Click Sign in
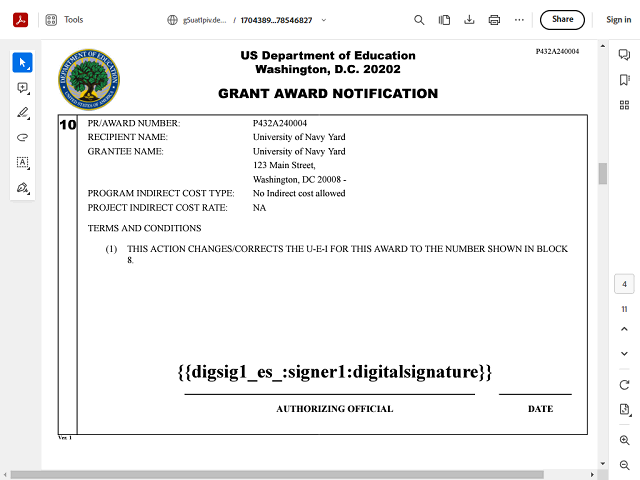 [x=618, y=20]
